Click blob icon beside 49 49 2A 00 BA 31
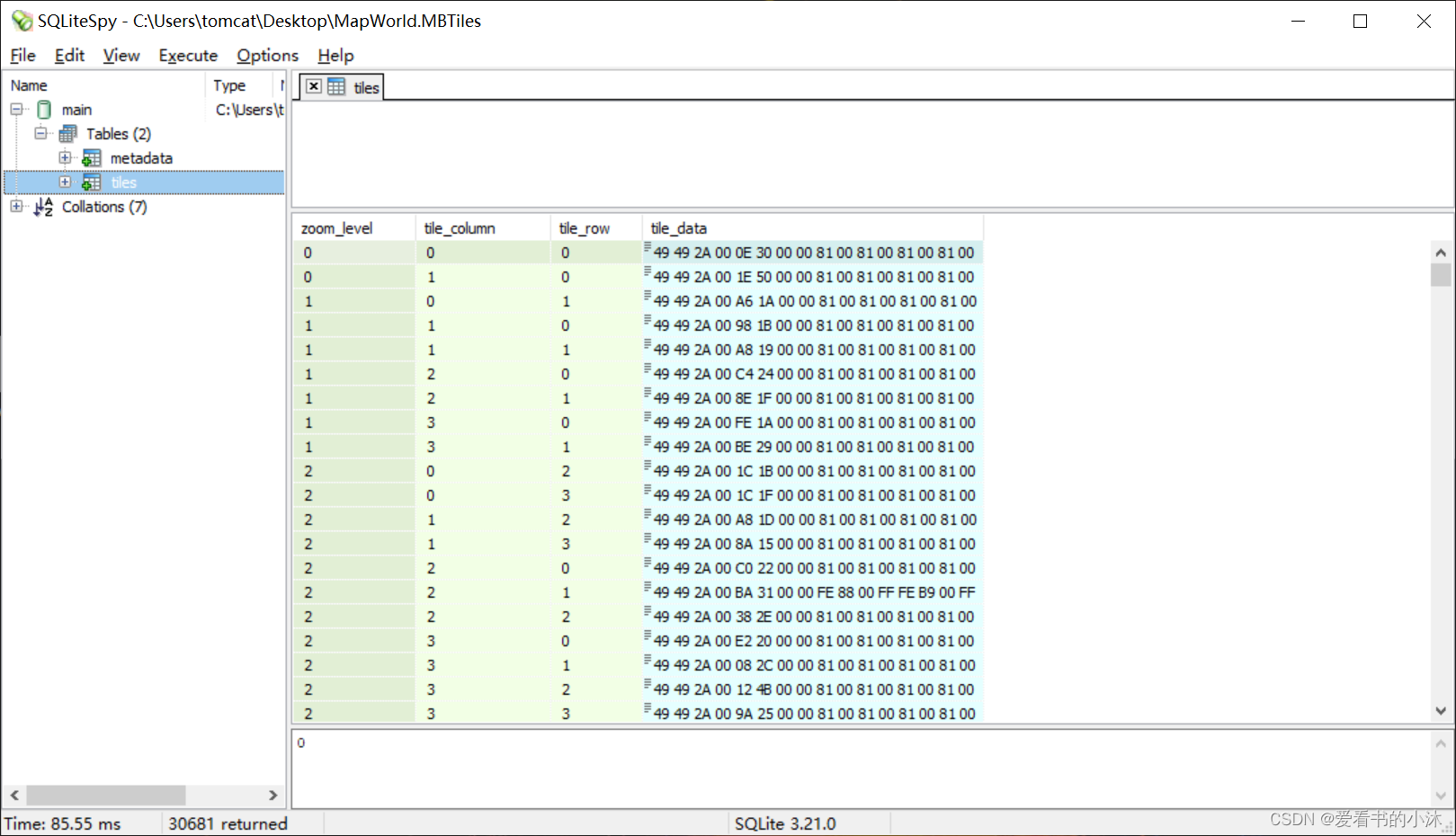The height and width of the screenshot is (836, 1456). point(648,587)
